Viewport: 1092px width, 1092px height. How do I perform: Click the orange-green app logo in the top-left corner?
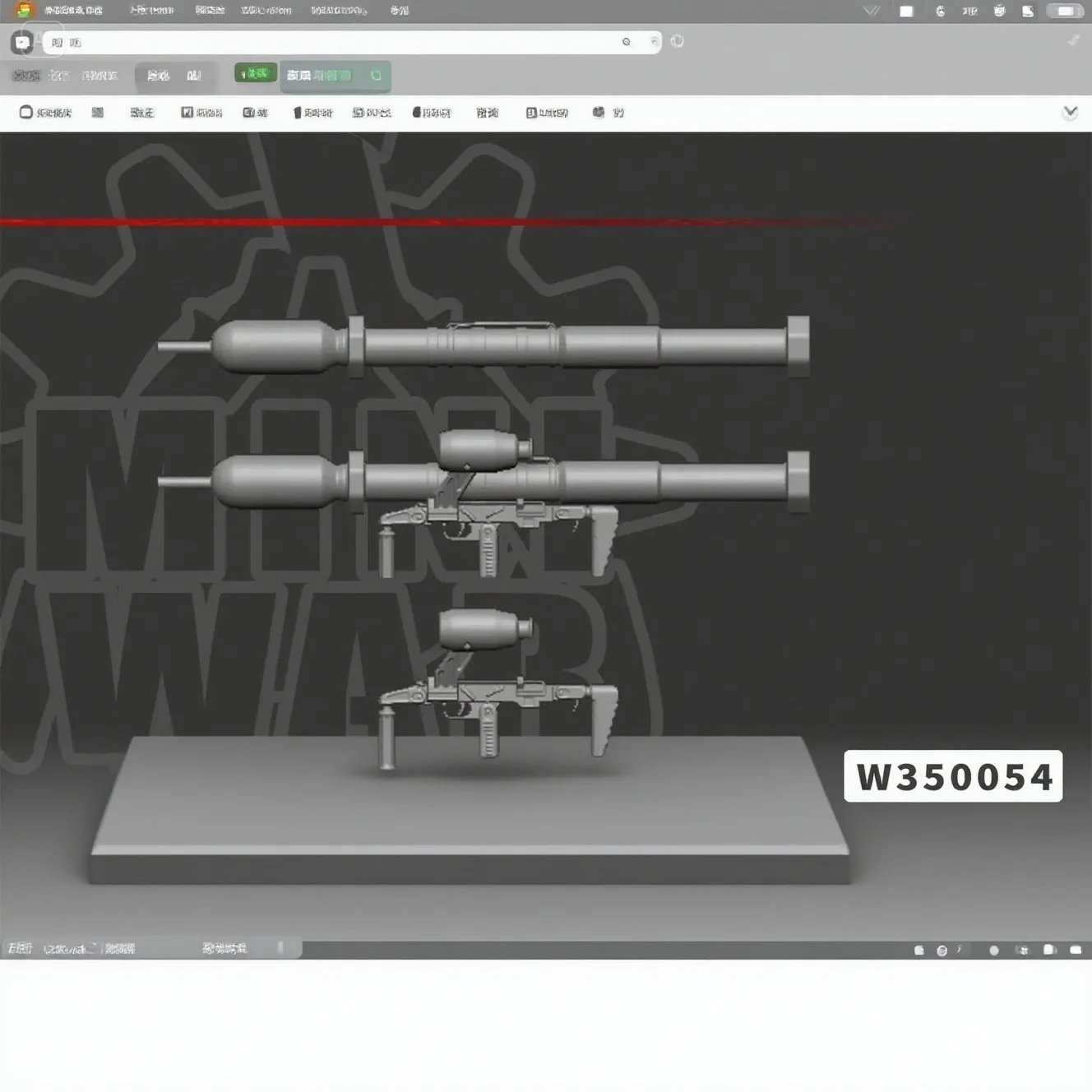[x=25, y=10]
